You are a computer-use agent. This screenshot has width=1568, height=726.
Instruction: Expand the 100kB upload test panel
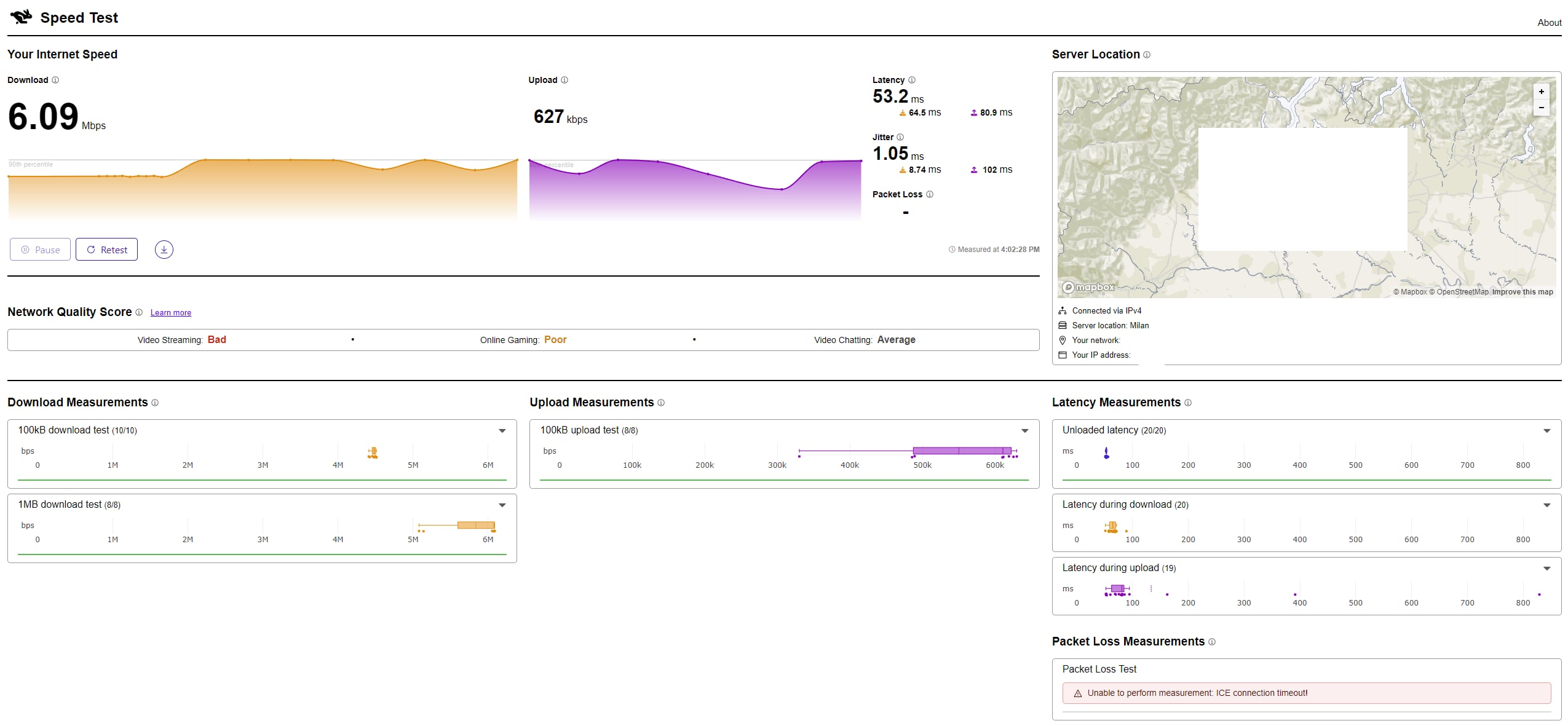click(1025, 431)
